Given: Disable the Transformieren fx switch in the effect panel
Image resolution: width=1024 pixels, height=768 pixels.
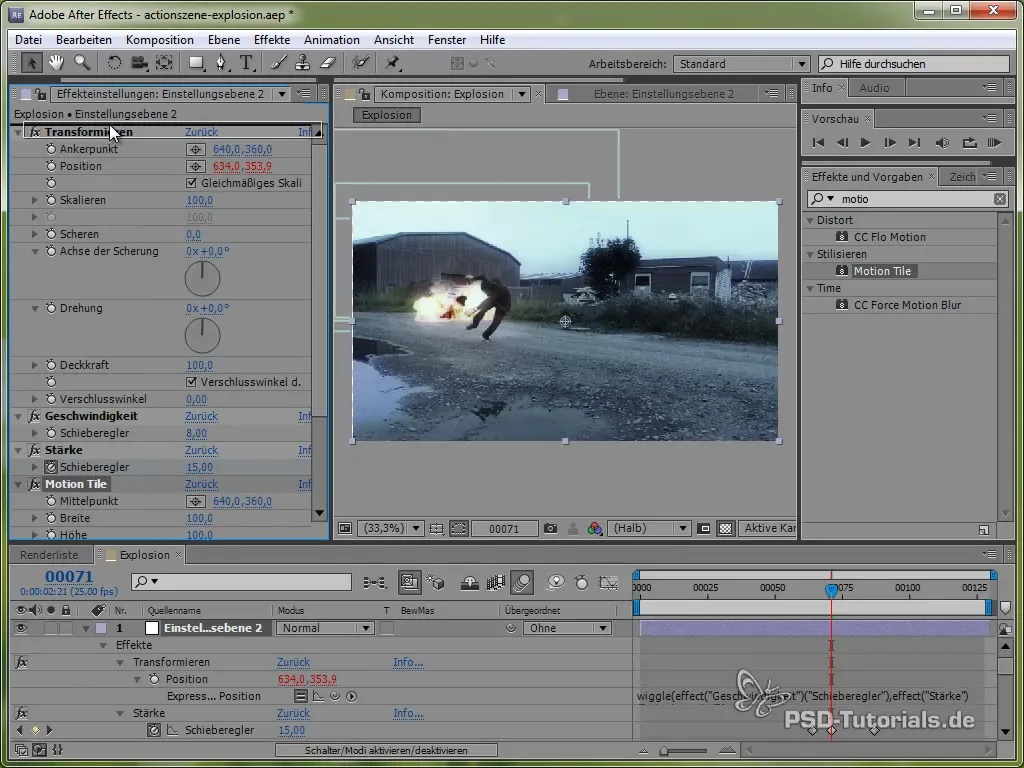Looking at the screenshot, I should coord(35,133).
